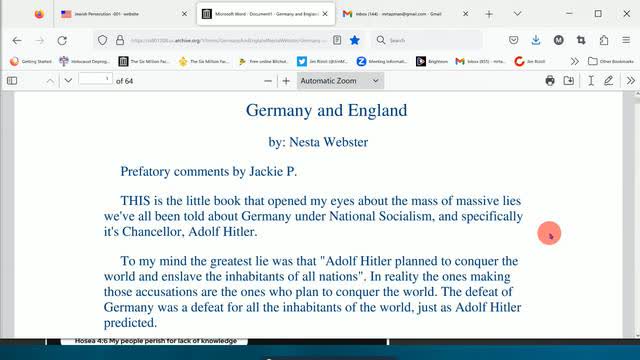640x360 pixels.
Task: Click the 'by: Nesta Webster' author line
Action: 318,142
